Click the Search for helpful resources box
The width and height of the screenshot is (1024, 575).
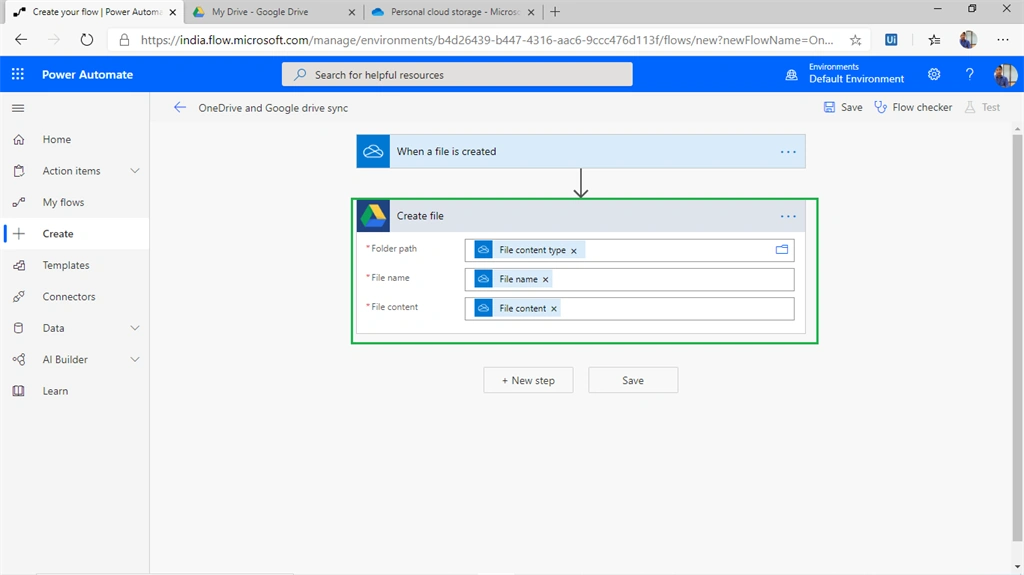[x=457, y=74]
